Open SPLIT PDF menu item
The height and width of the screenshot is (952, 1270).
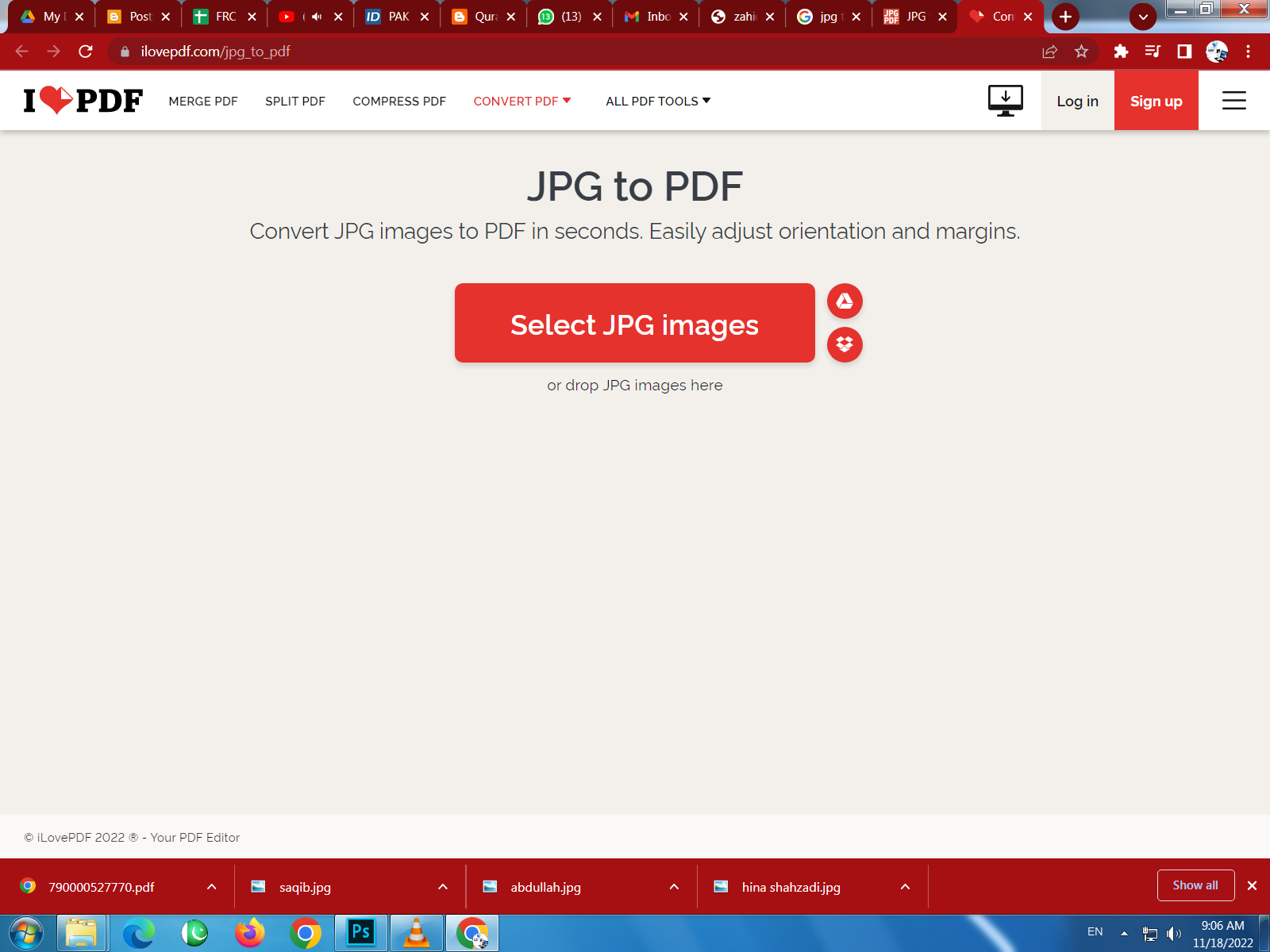(x=295, y=101)
